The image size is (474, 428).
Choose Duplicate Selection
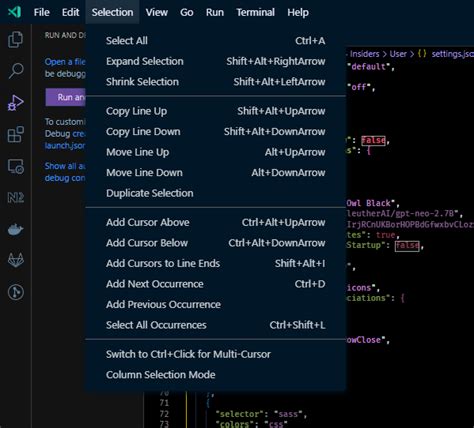tap(216, 193)
